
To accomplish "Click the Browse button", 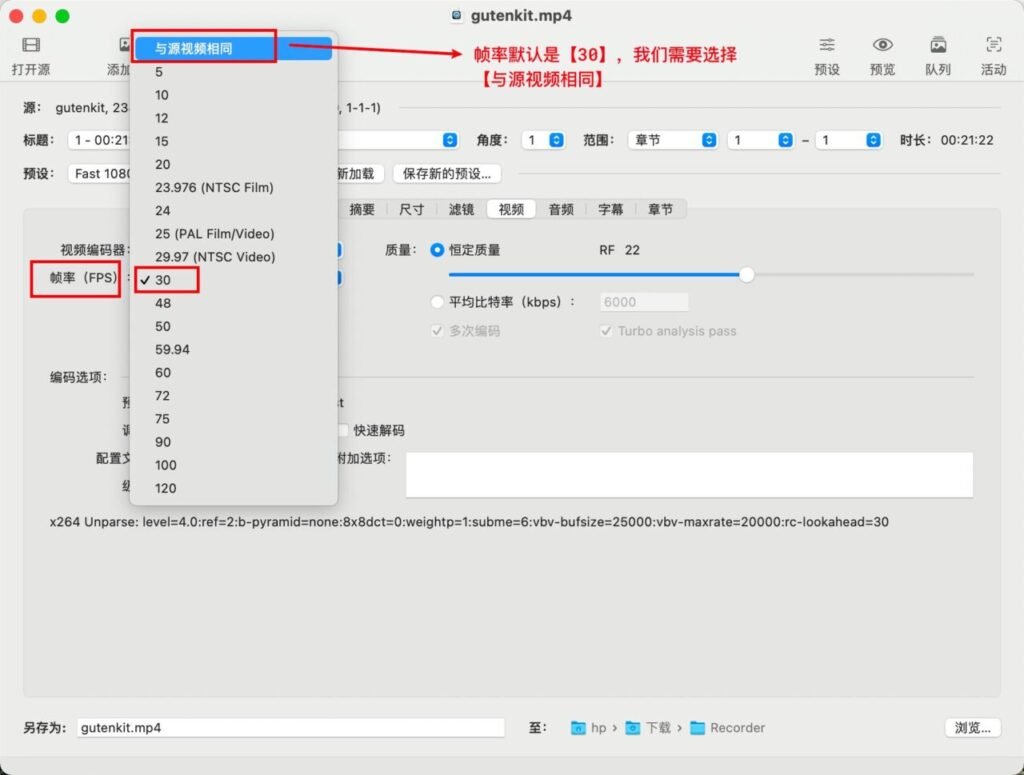I will click(972, 728).
